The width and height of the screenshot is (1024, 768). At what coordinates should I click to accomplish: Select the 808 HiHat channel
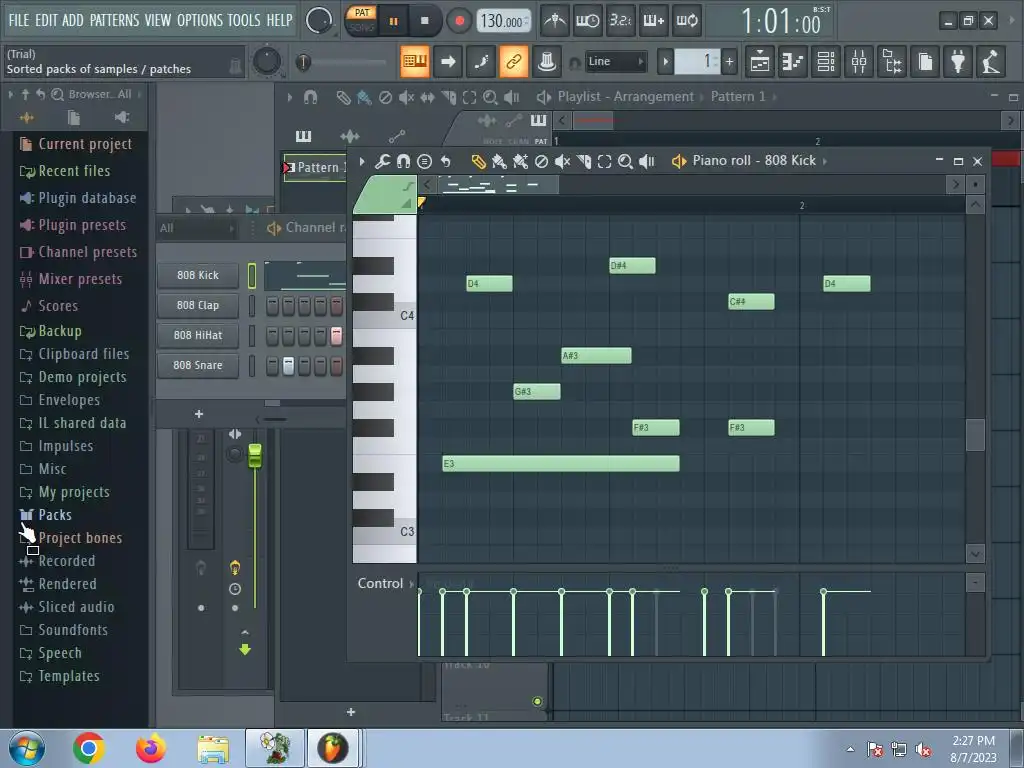click(198, 335)
